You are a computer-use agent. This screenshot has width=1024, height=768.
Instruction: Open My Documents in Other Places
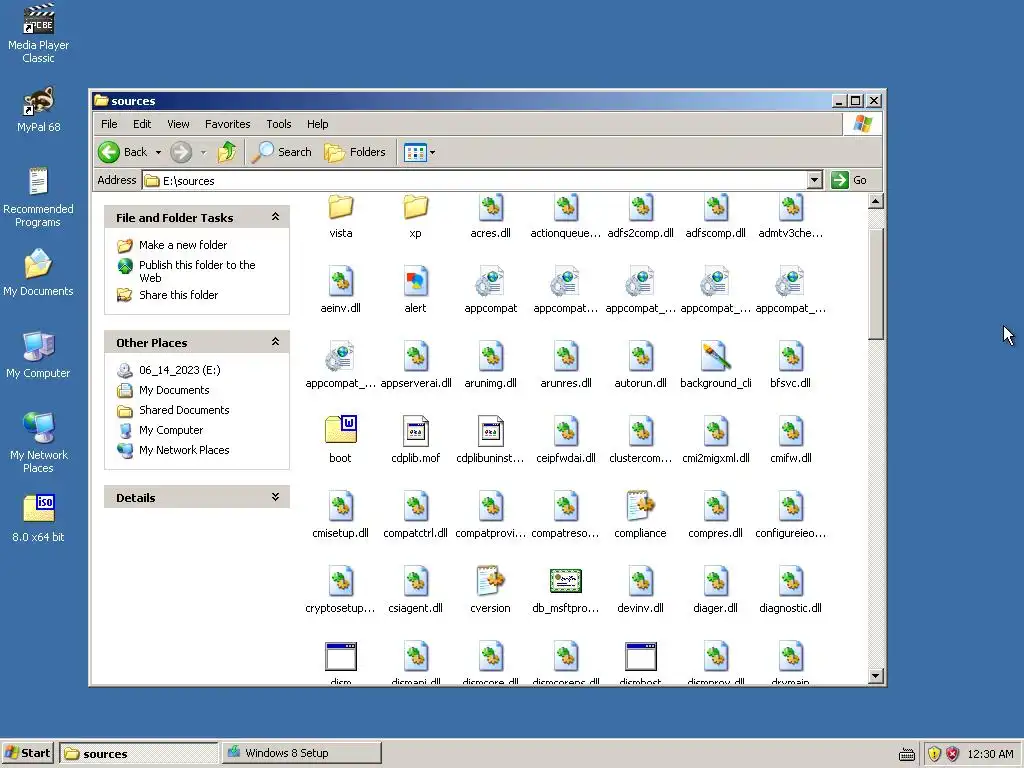(x=174, y=391)
